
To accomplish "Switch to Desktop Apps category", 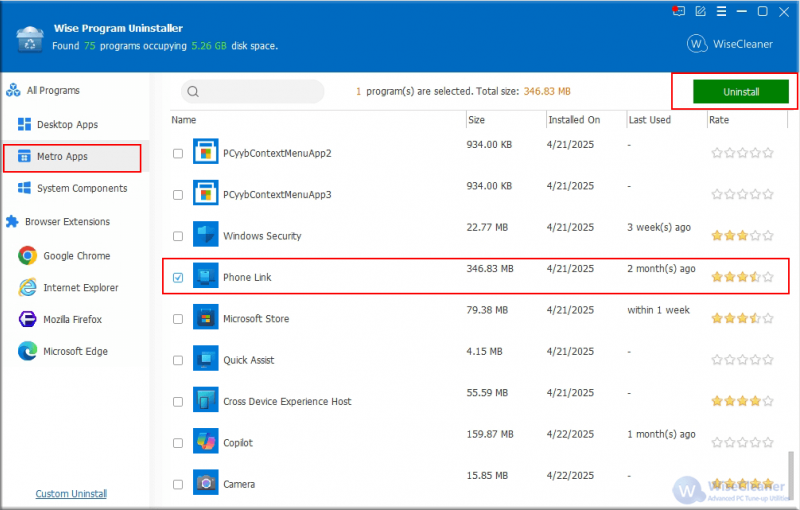I will pyautogui.click(x=67, y=124).
